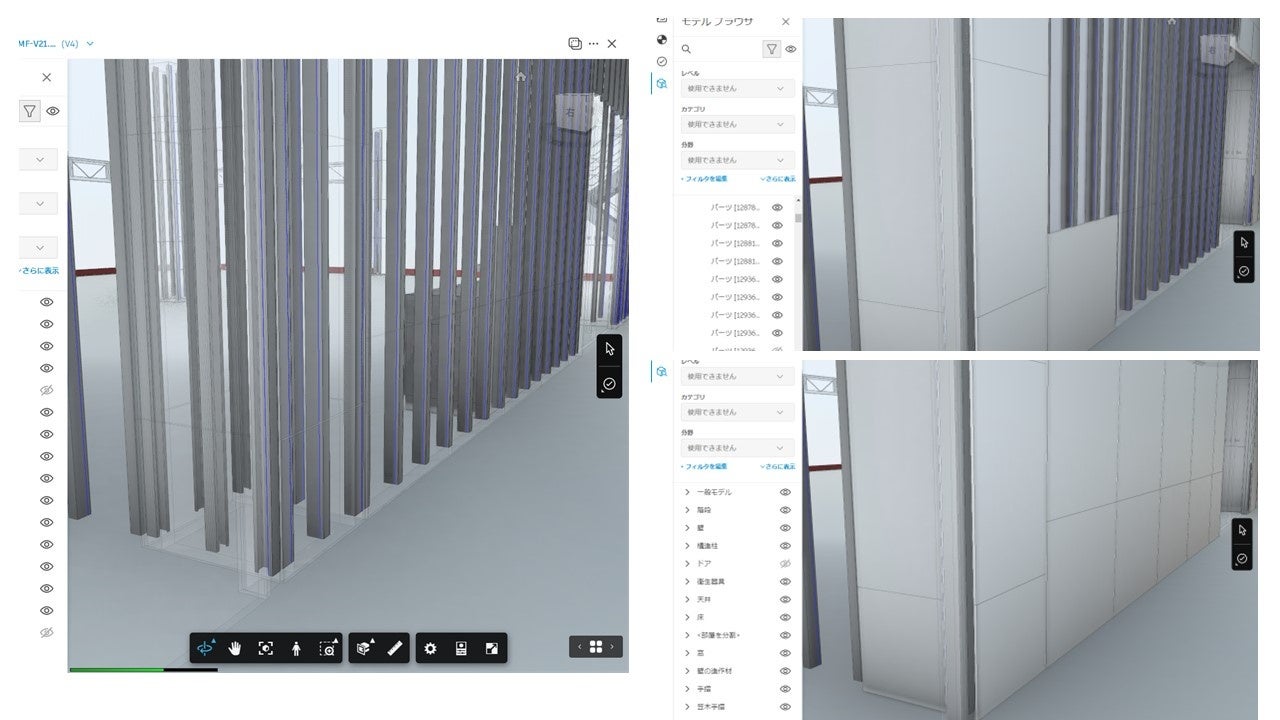Close the モデル ブラウザ panel
The image size is (1280, 720).
tap(786, 22)
